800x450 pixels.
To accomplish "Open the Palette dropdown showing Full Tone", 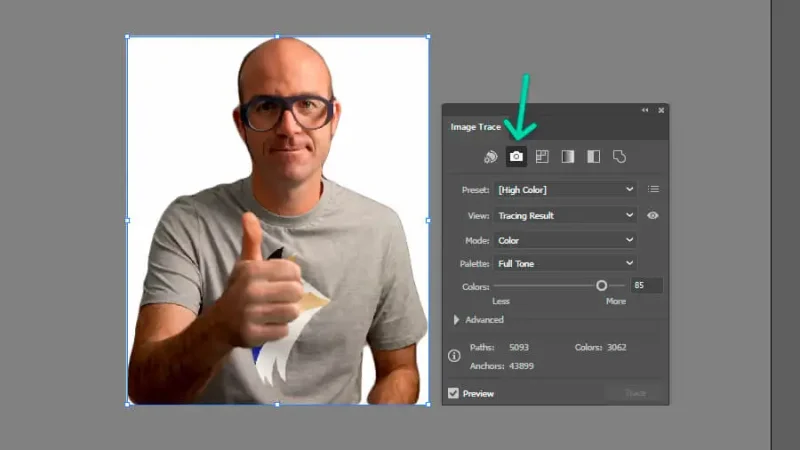I will coord(565,263).
